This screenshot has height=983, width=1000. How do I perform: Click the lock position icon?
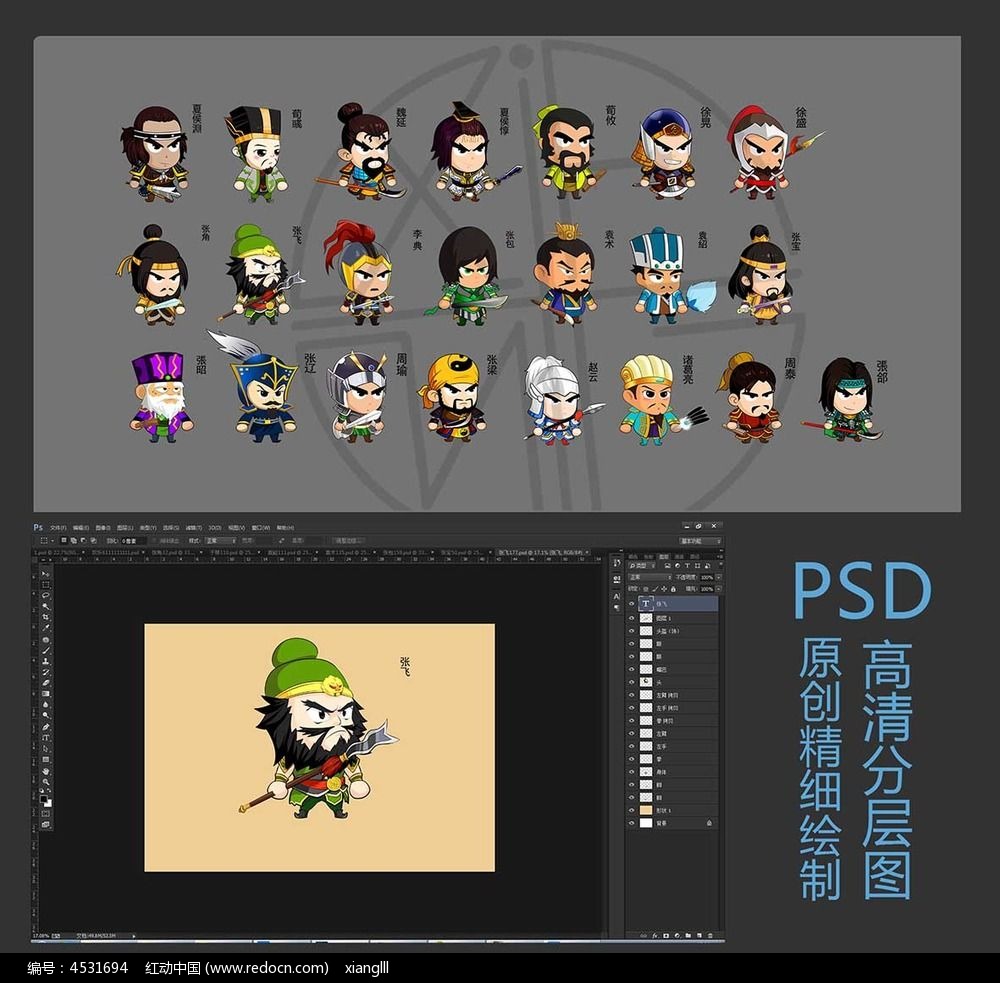664,589
